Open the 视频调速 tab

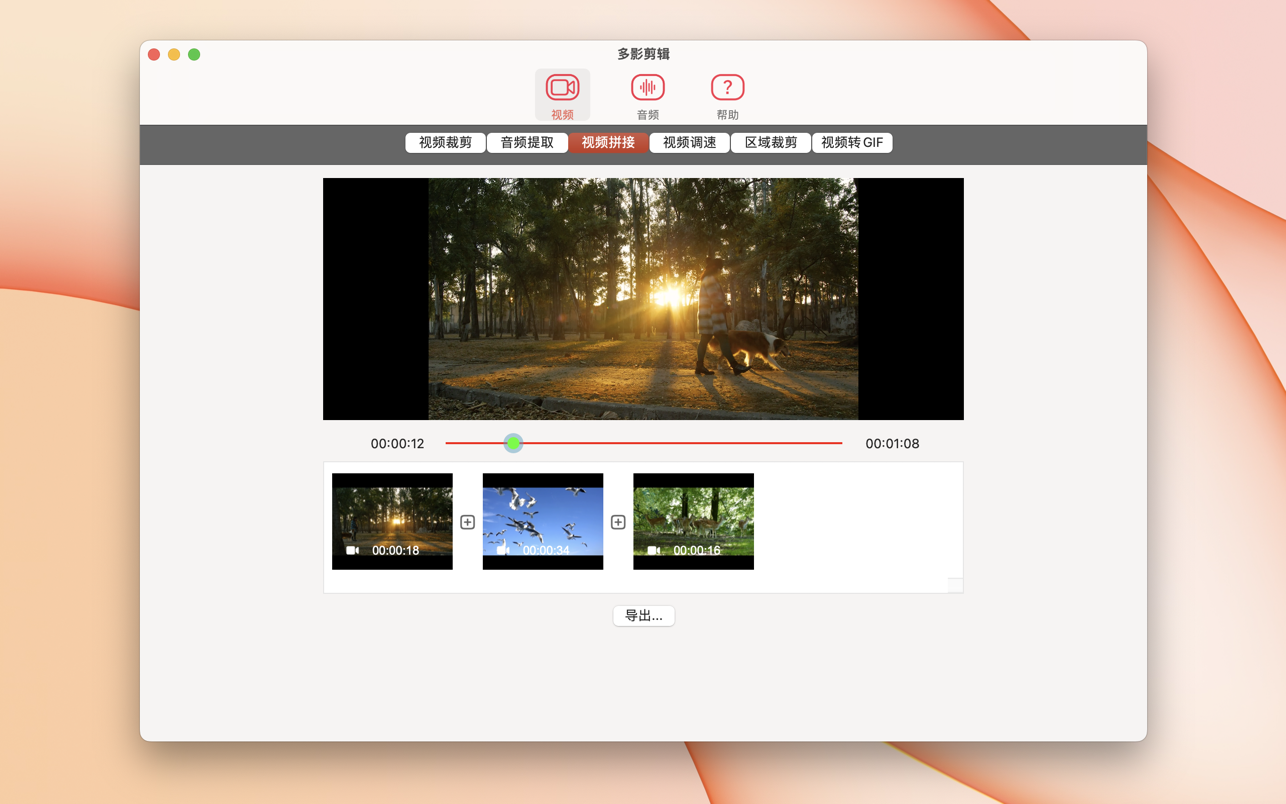pyautogui.click(x=690, y=143)
